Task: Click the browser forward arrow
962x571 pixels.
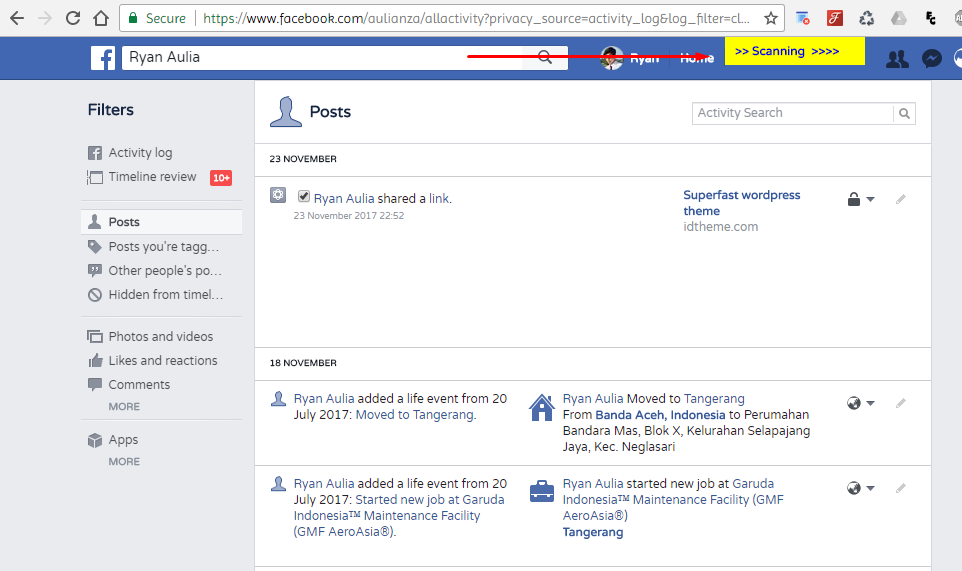Action: pos(45,18)
